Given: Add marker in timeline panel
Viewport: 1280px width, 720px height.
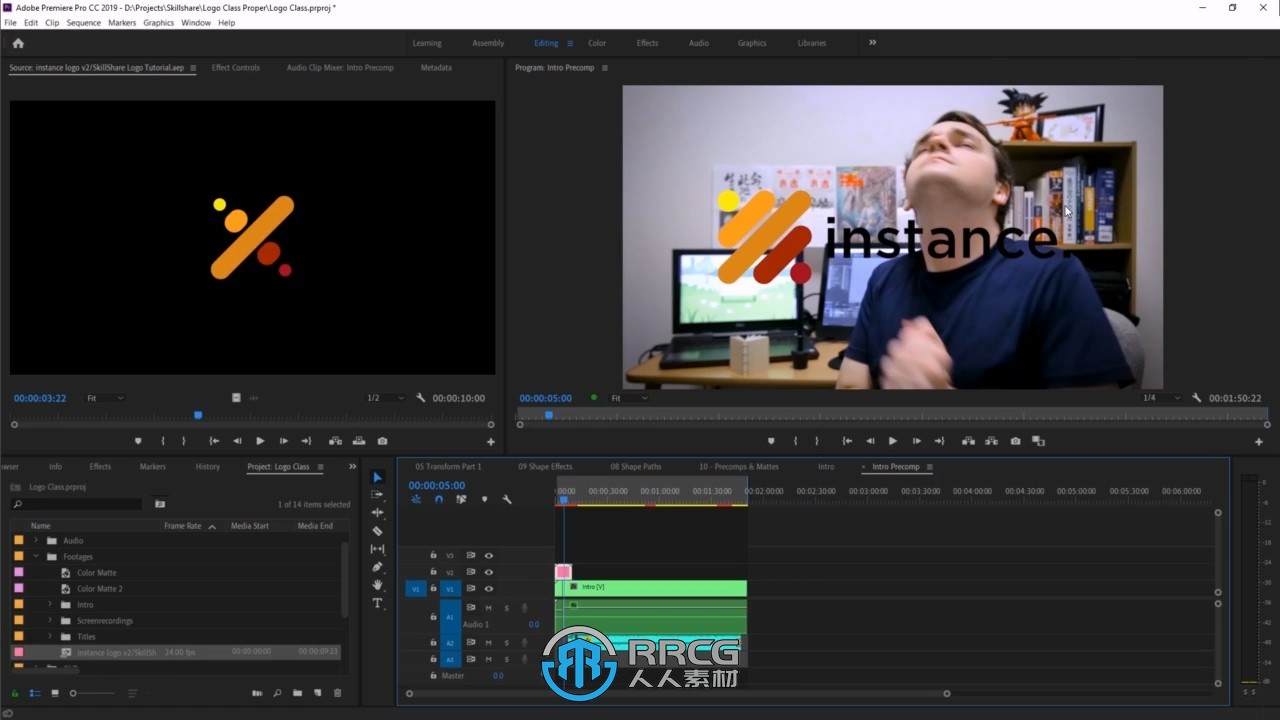Looking at the screenshot, I should pos(484,499).
